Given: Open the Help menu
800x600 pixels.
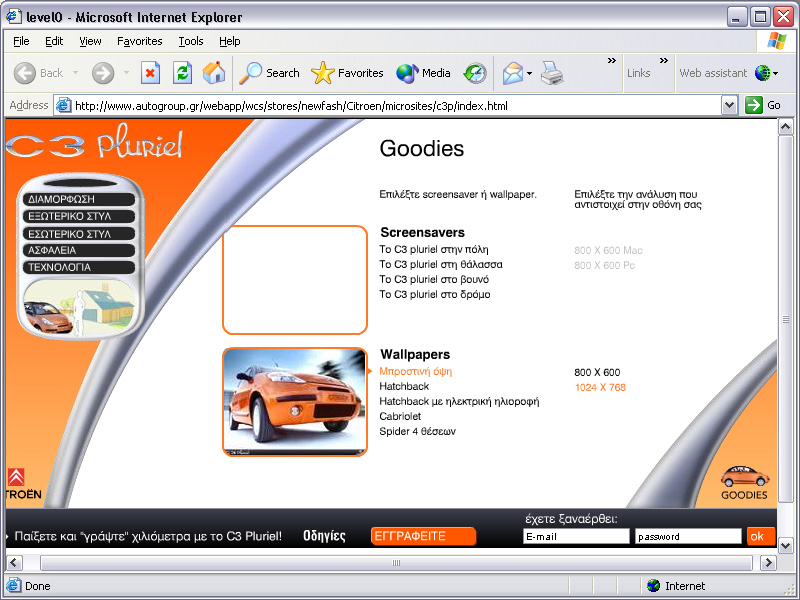Looking at the screenshot, I should point(230,41).
